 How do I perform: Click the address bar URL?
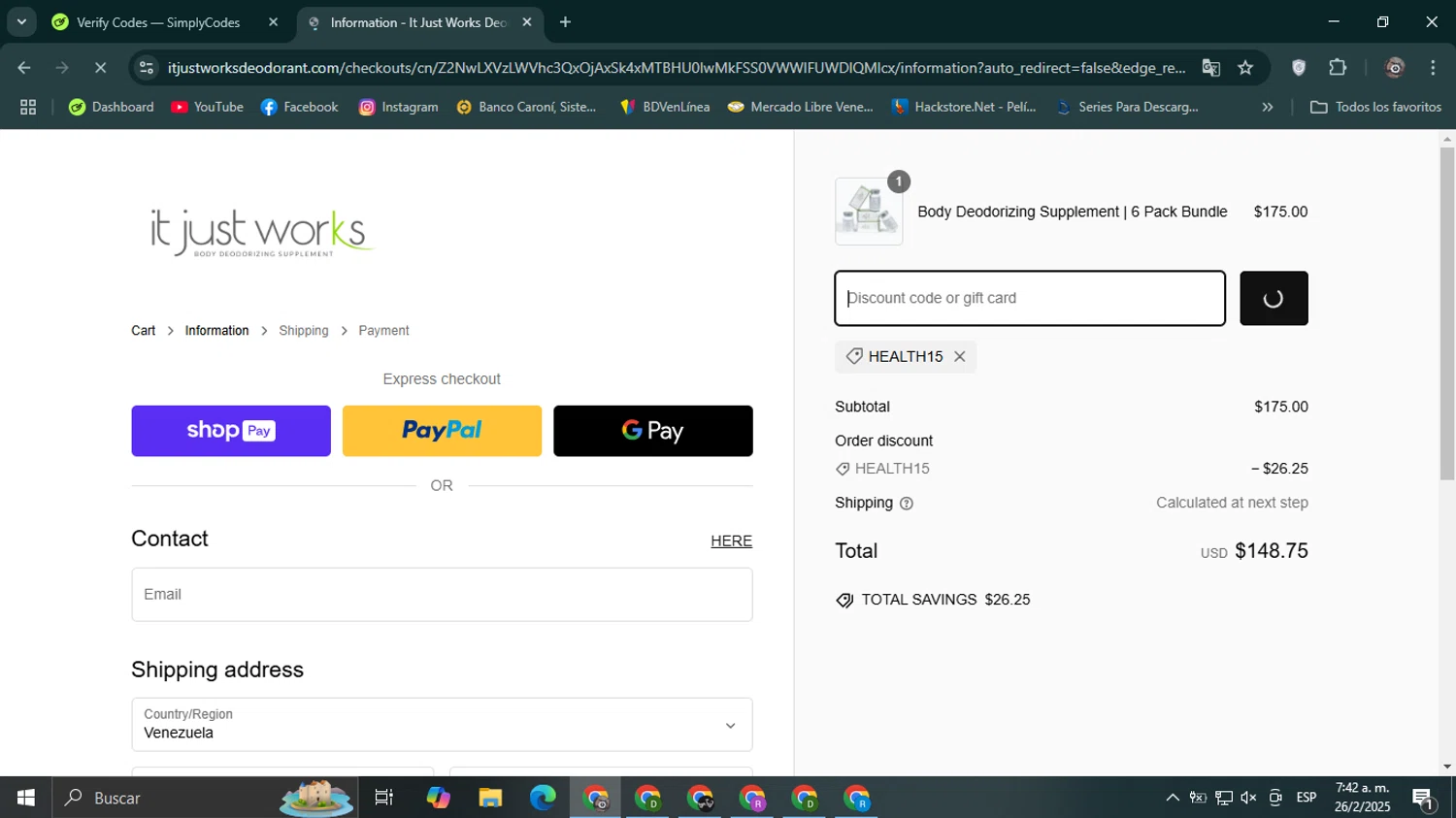pyautogui.click(x=677, y=68)
